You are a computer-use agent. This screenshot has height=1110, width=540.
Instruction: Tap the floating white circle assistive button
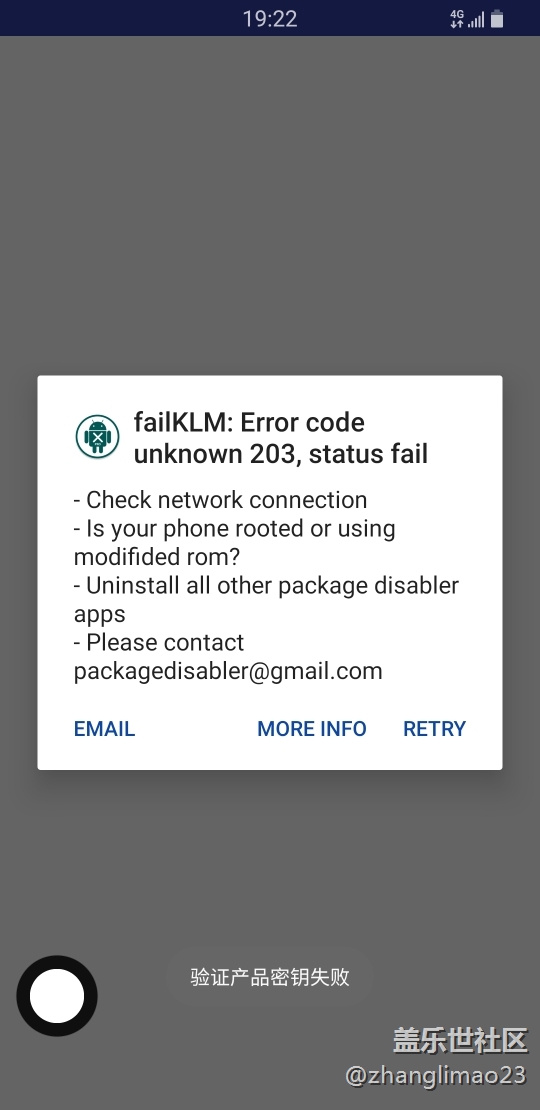point(57,995)
